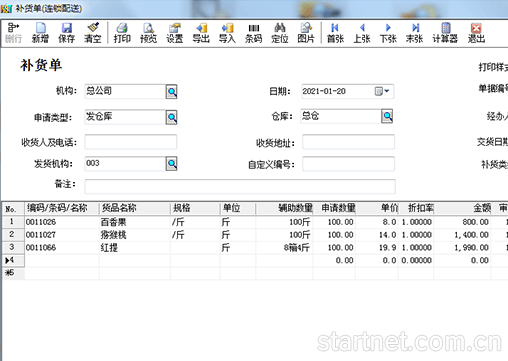The height and width of the screenshot is (361, 508).
Task: Go to first record with 首张
Action: coord(335,33)
